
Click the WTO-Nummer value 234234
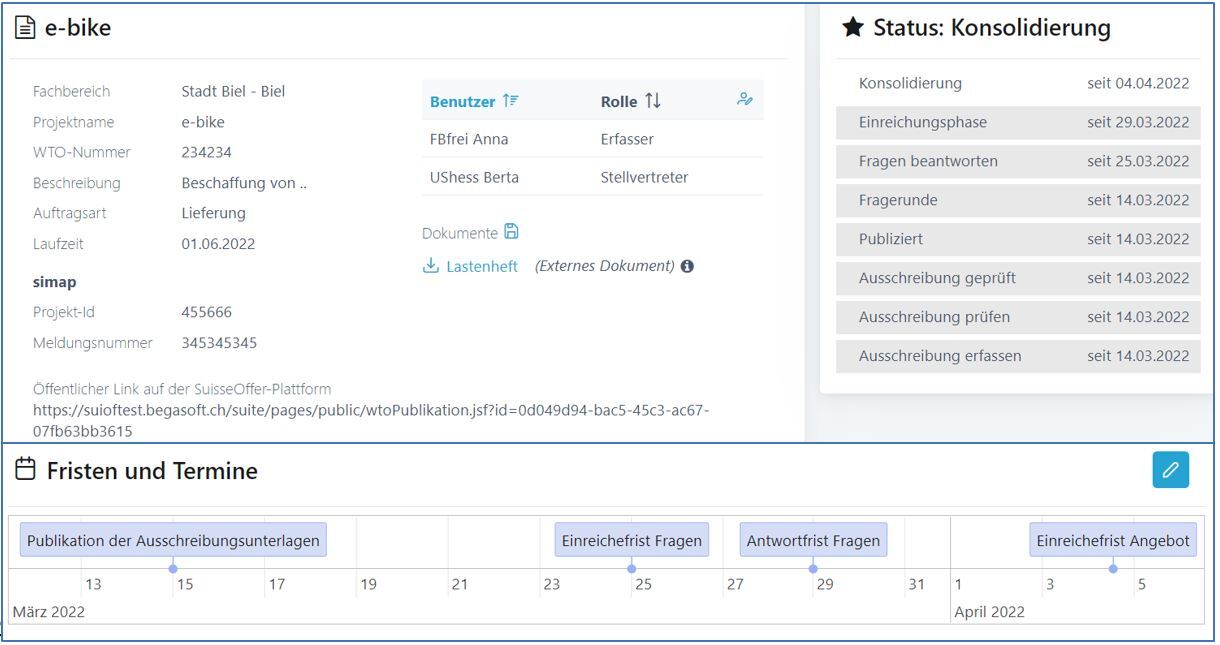pos(206,153)
